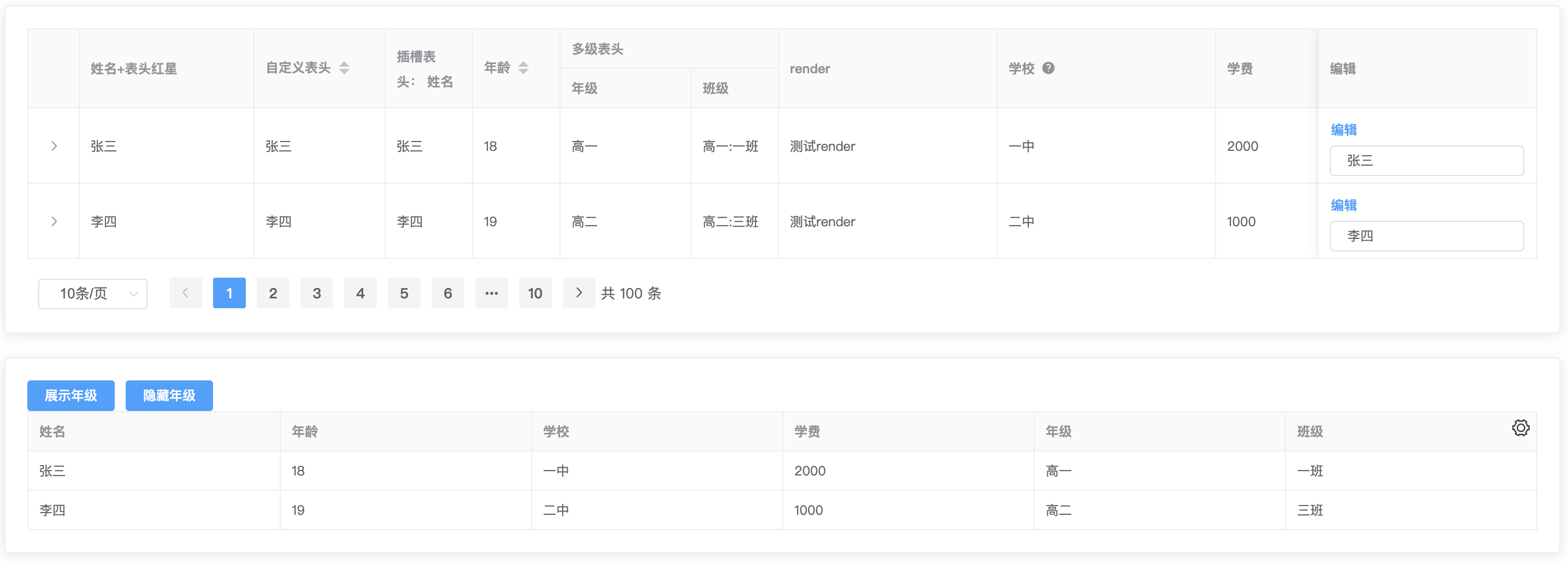Expand the 张三 row details
The image size is (1568, 587).
pyautogui.click(x=54, y=146)
